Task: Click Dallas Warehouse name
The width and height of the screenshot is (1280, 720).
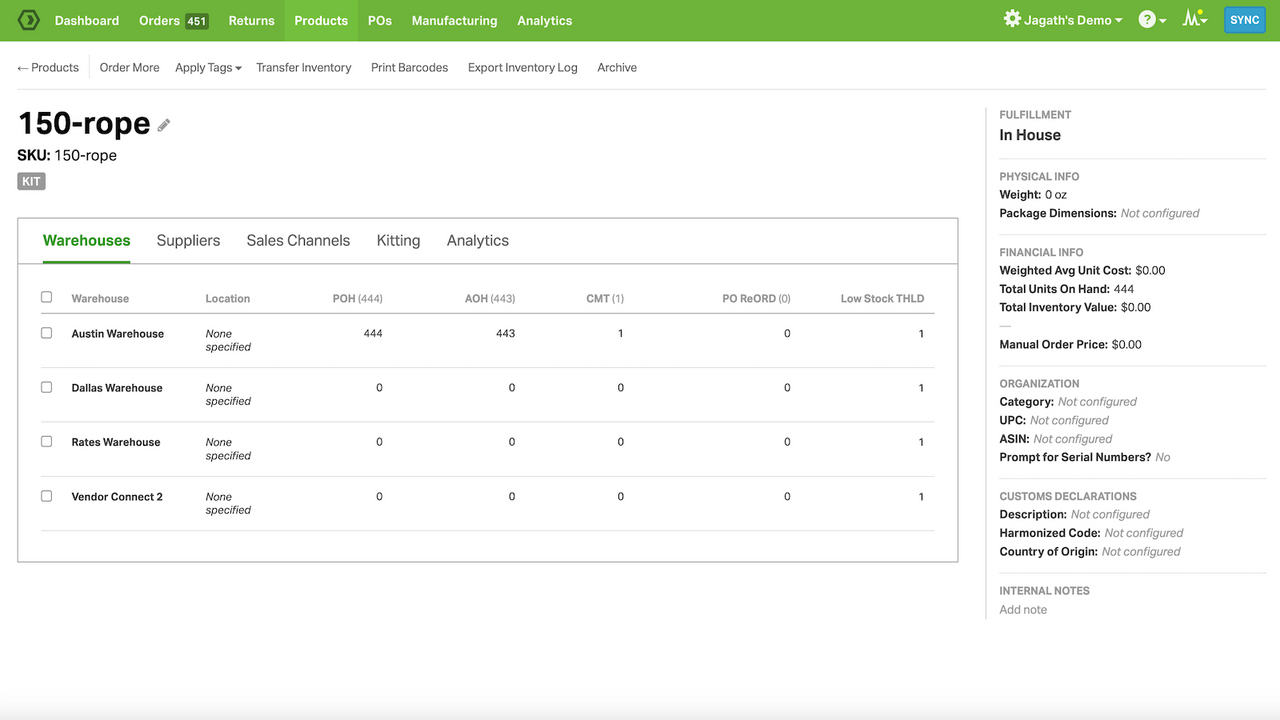Action: click(117, 388)
